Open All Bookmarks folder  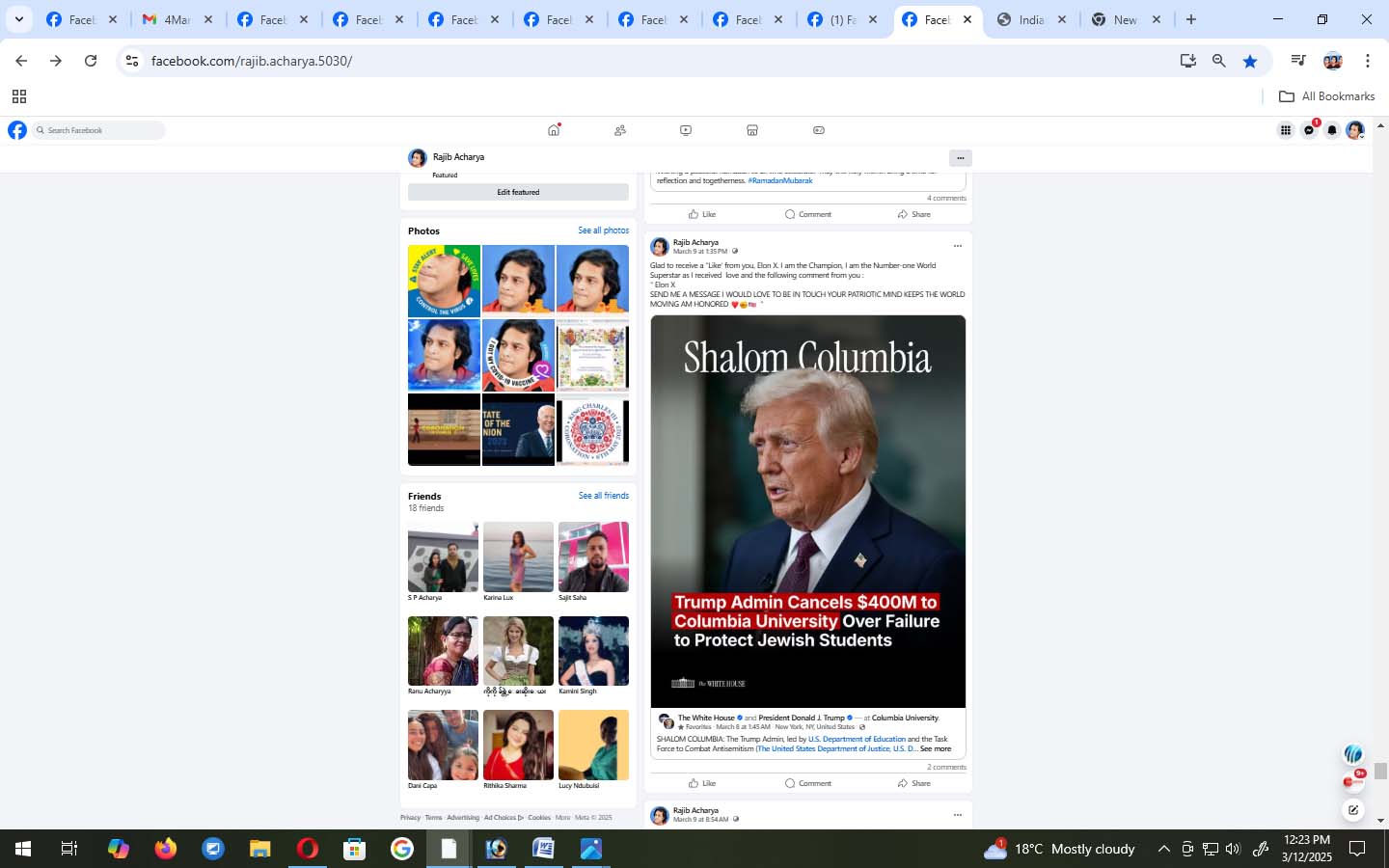pyautogui.click(x=1326, y=96)
